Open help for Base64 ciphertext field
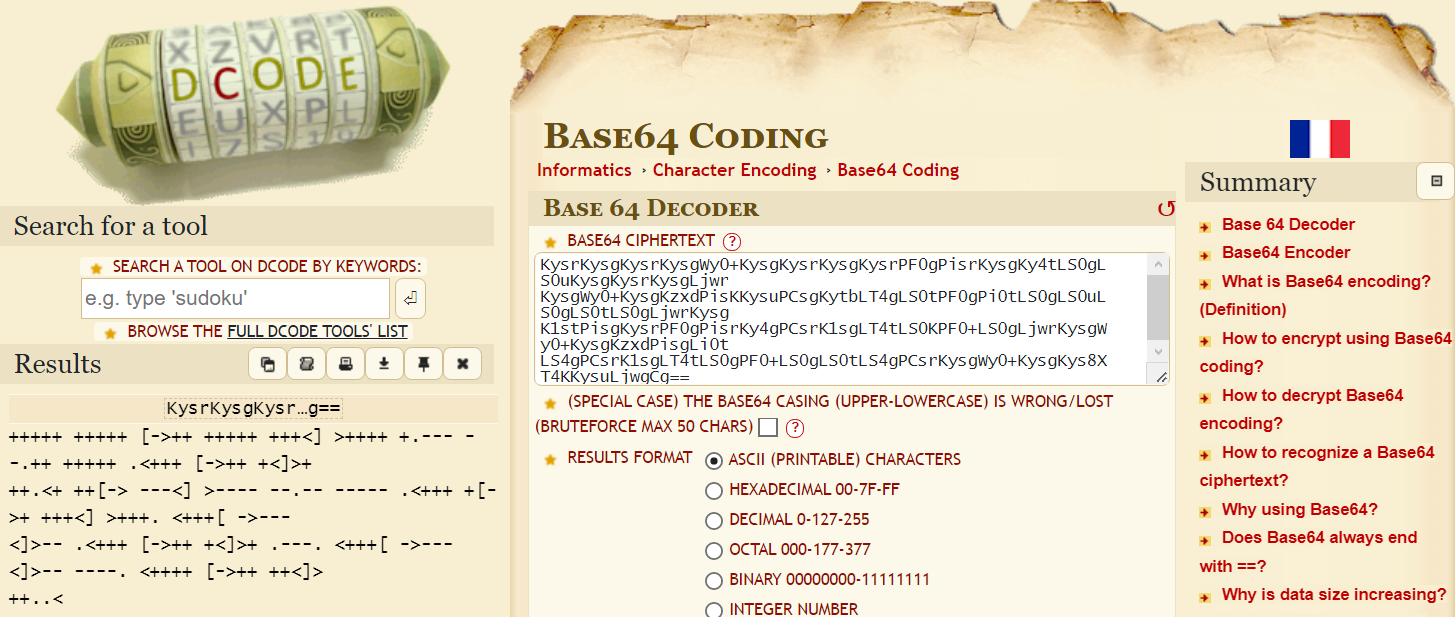1455x617 pixels. [x=732, y=241]
